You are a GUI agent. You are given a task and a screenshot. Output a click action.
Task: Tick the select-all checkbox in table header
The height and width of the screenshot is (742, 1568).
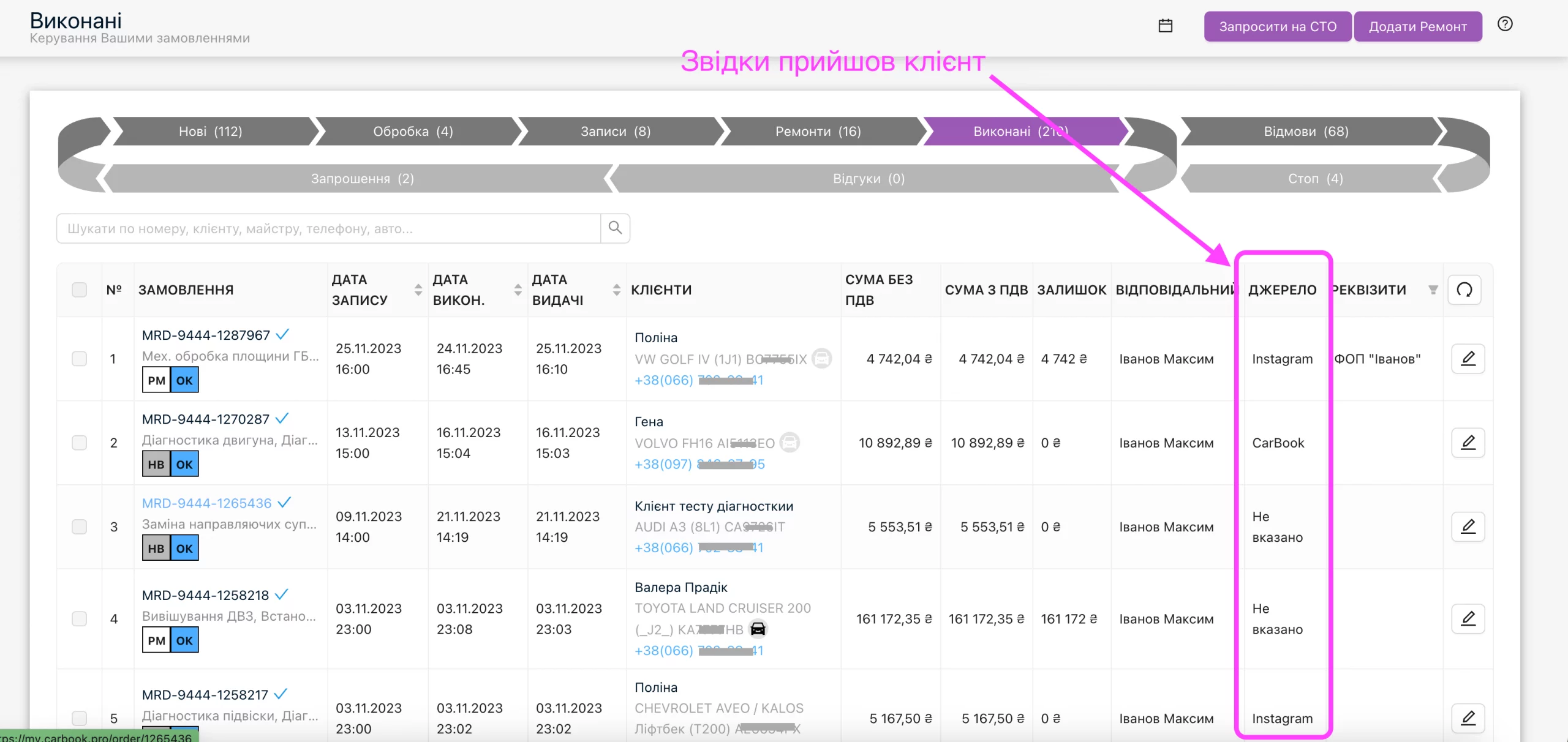(79, 290)
